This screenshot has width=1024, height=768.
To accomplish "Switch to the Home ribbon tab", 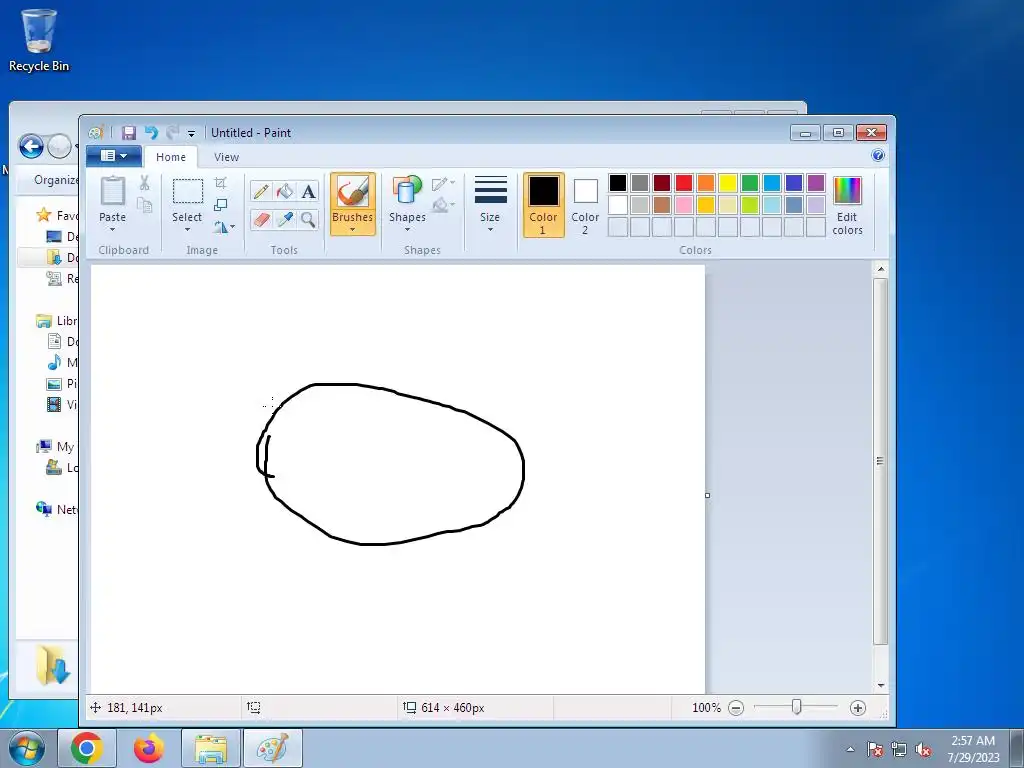I will pos(171,157).
